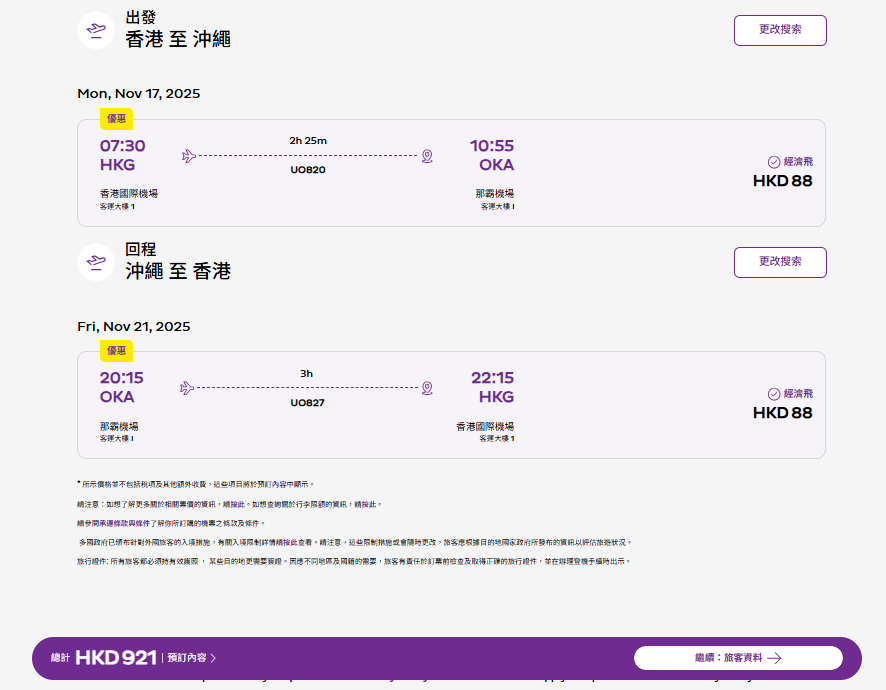The width and height of the screenshot is (886, 690).
Task: Click the plane icon on flight UO820
Action: (188, 156)
